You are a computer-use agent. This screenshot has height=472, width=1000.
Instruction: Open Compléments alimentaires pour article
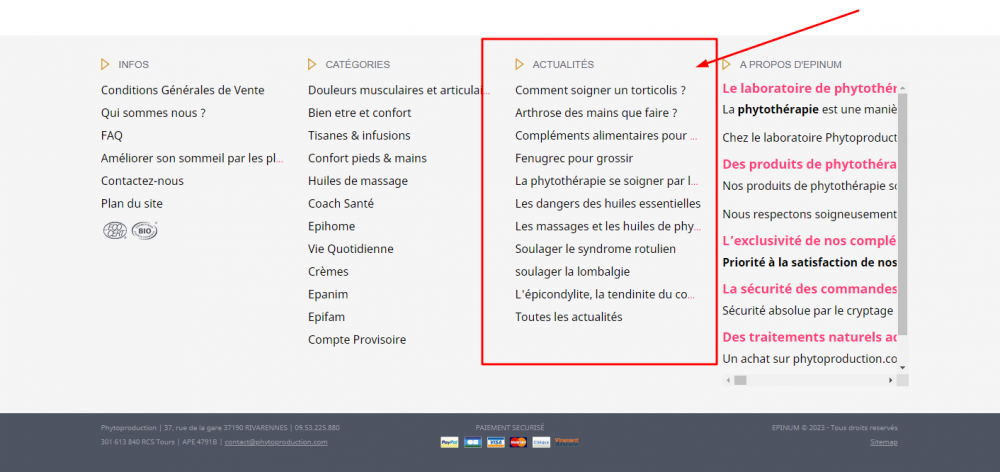(x=606, y=136)
